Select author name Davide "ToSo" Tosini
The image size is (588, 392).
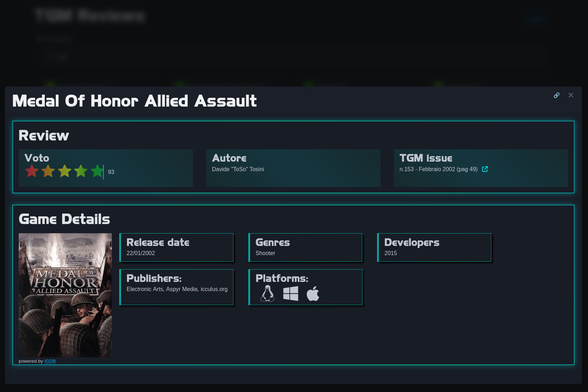click(238, 169)
